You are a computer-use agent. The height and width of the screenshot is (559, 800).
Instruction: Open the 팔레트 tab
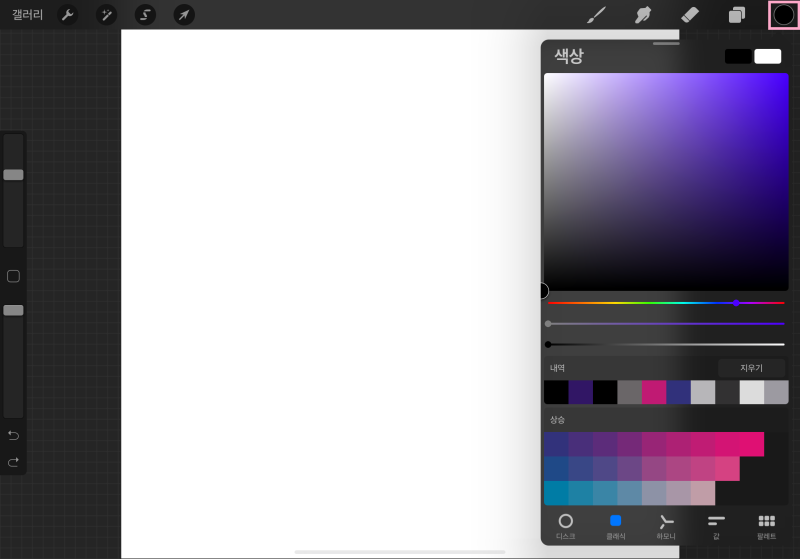coord(766,527)
